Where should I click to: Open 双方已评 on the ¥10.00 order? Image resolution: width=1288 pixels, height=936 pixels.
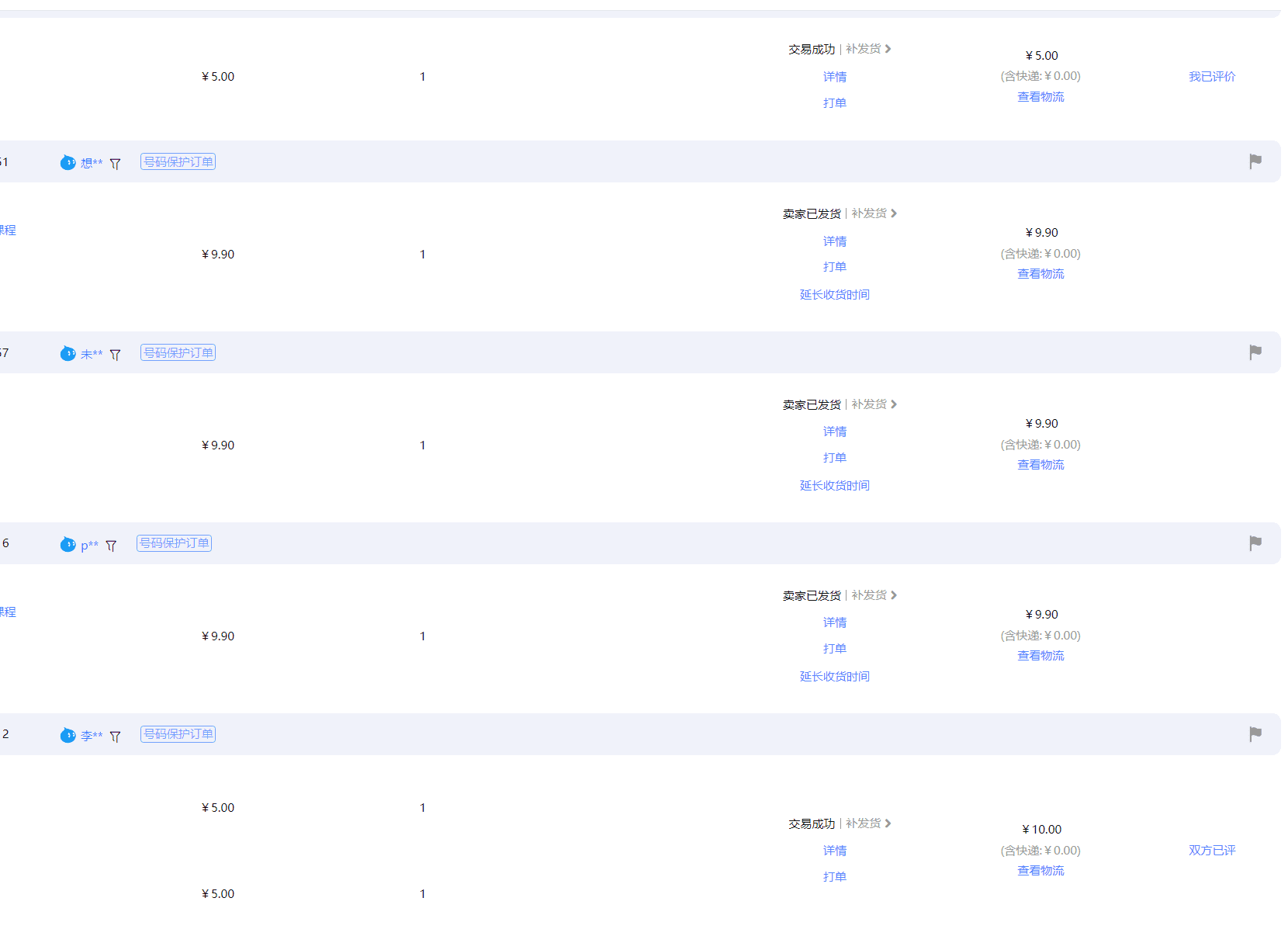tap(1210, 850)
